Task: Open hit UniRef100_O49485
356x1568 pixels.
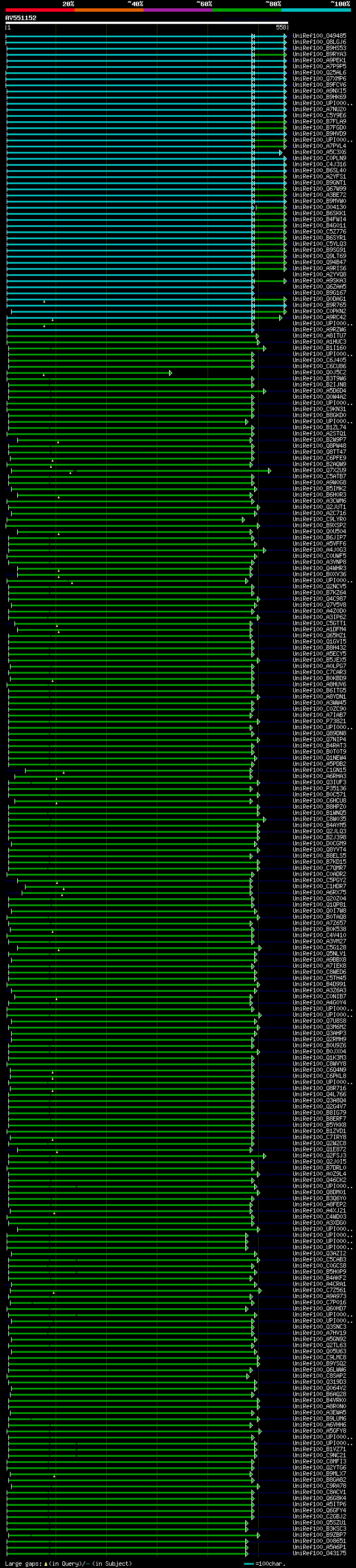Action: click(319, 36)
